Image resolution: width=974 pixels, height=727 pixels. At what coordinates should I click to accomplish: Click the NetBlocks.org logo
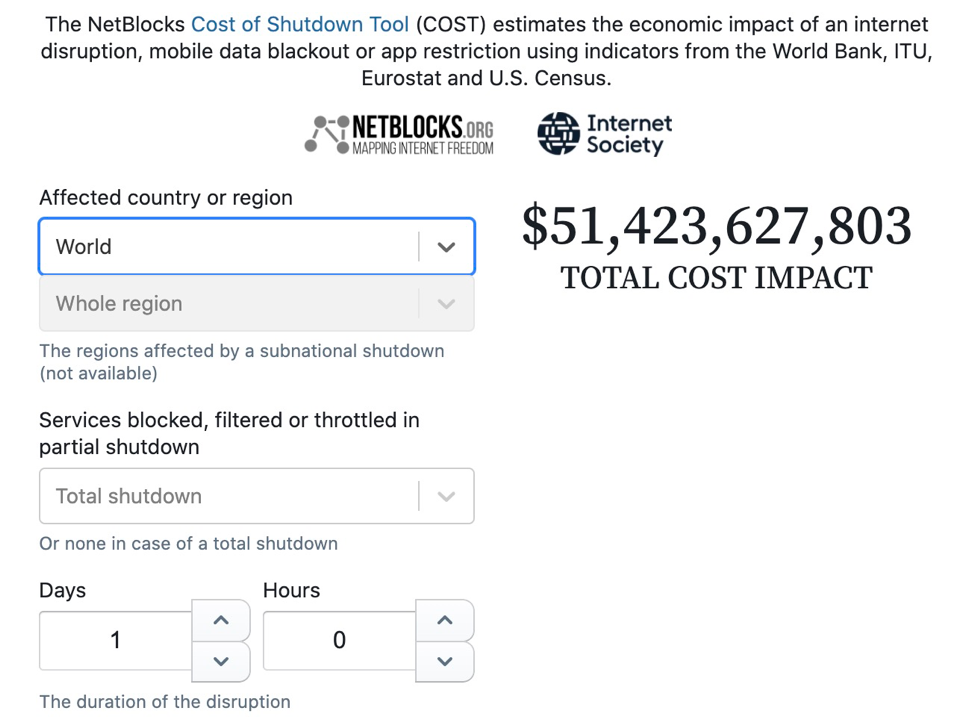(399, 134)
